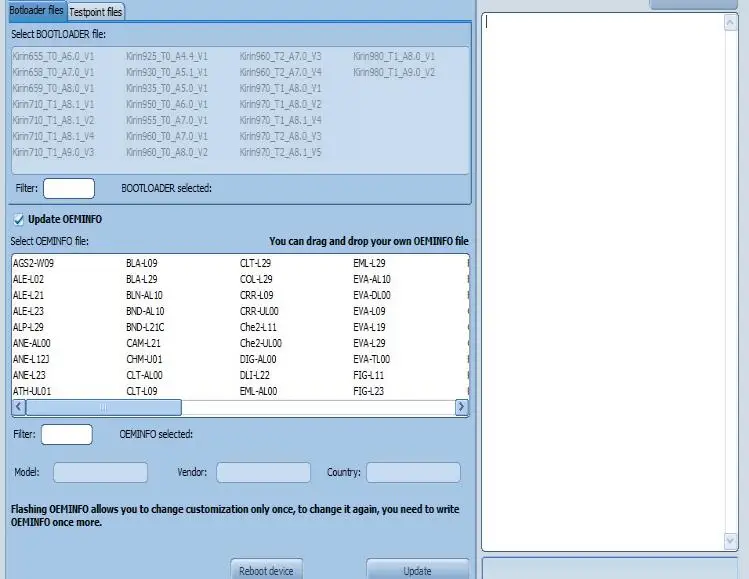Select BLN-AL10 in the OEMINFO list

click(x=144, y=295)
